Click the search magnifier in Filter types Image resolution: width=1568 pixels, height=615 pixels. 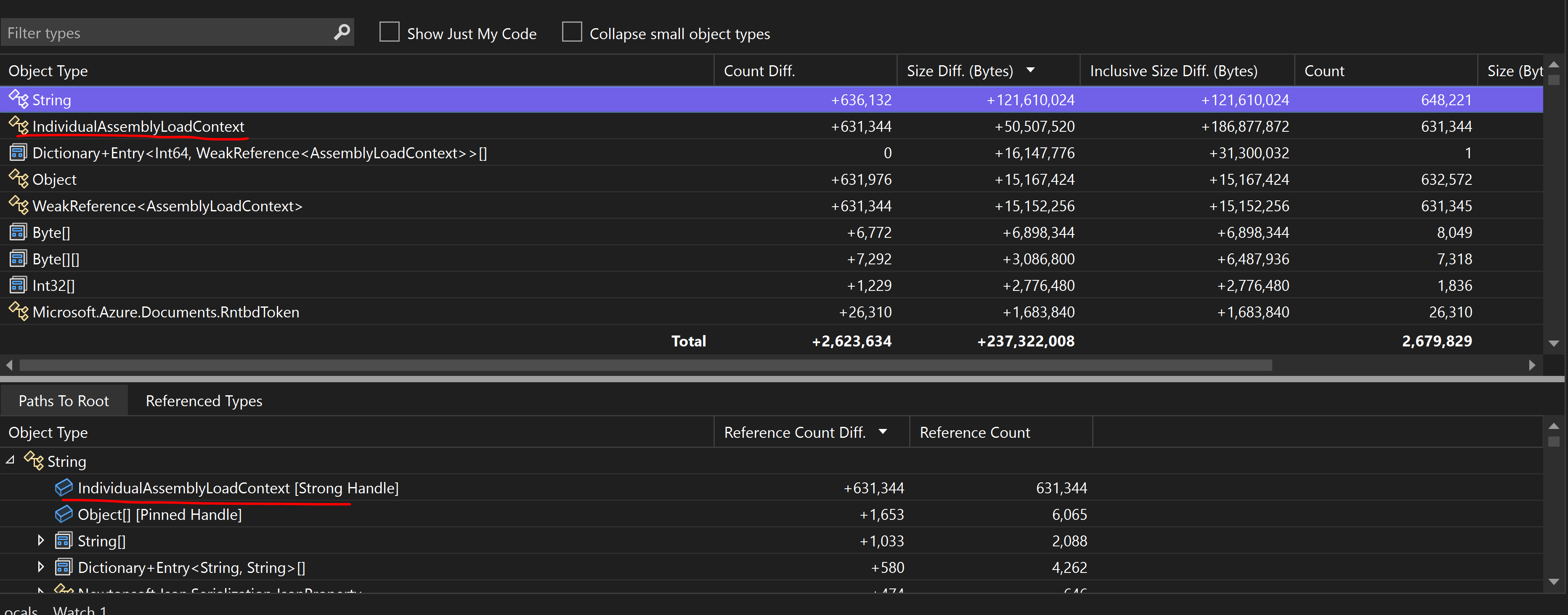[x=342, y=32]
